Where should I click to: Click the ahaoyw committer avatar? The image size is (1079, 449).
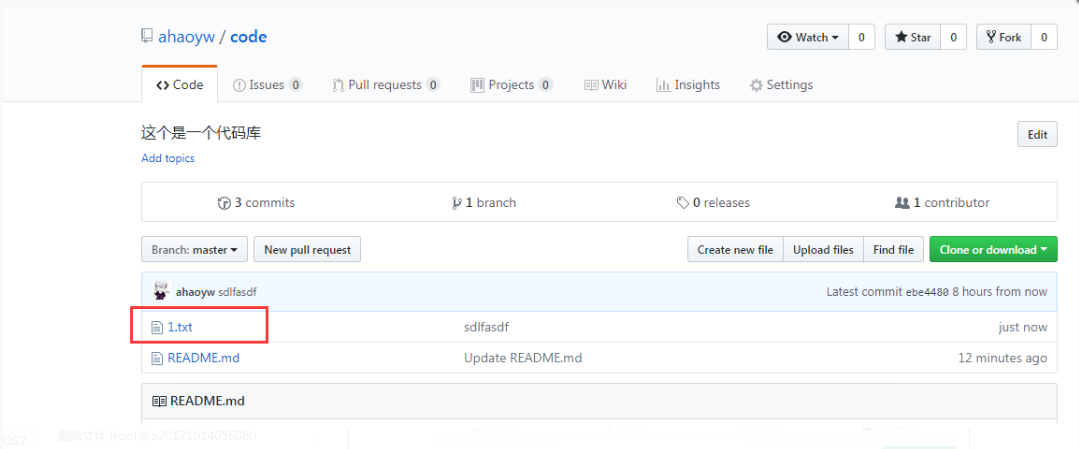tap(161, 292)
